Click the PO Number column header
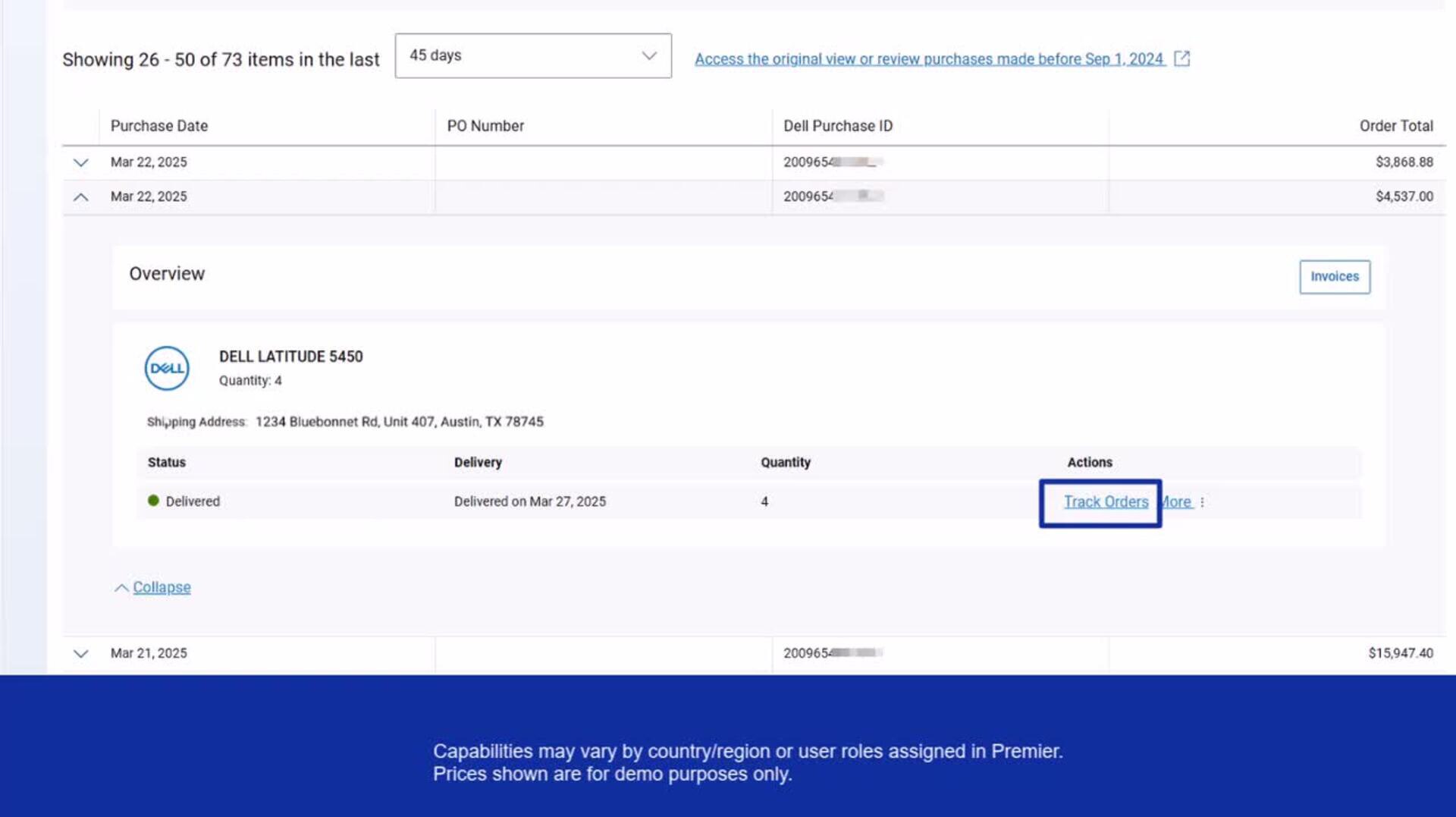 coord(485,126)
